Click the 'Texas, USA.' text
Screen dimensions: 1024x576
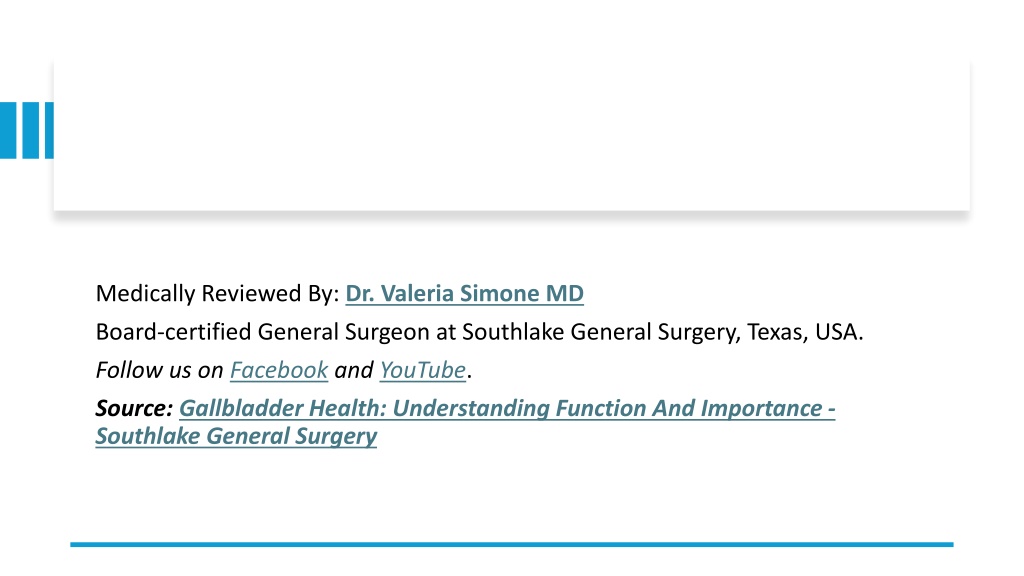coord(805,332)
